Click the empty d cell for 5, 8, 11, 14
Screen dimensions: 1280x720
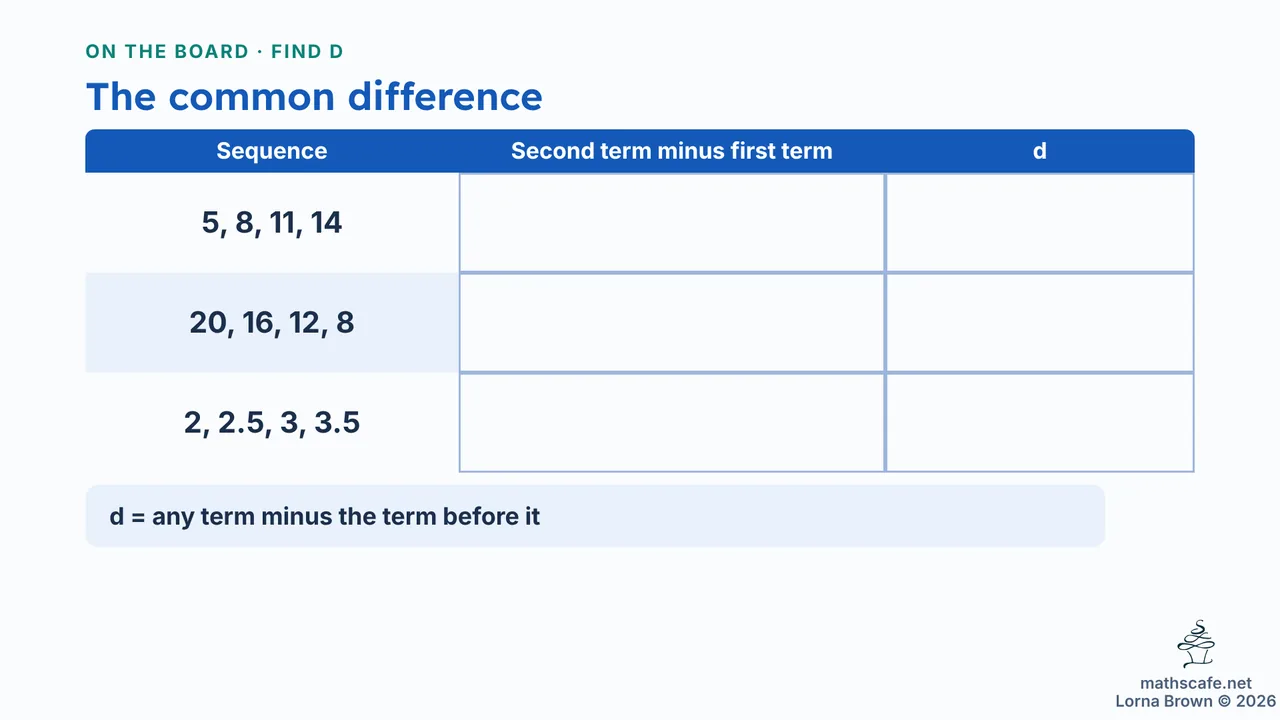1040,223
